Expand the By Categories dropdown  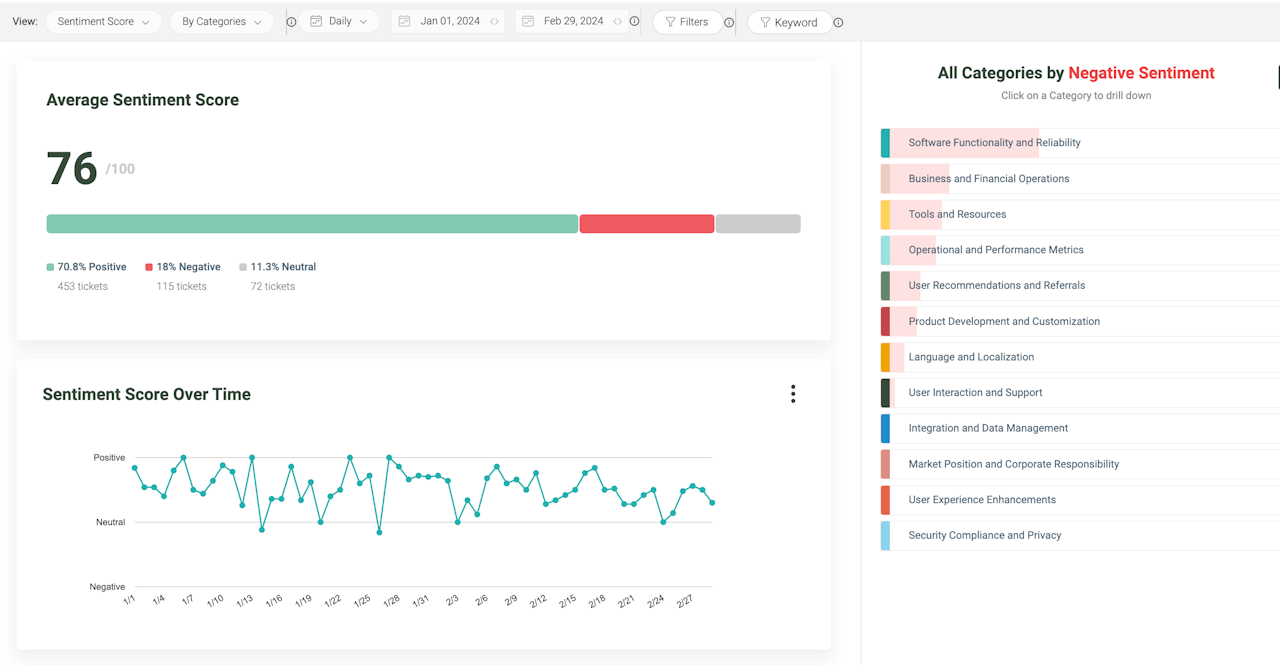click(222, 22)
